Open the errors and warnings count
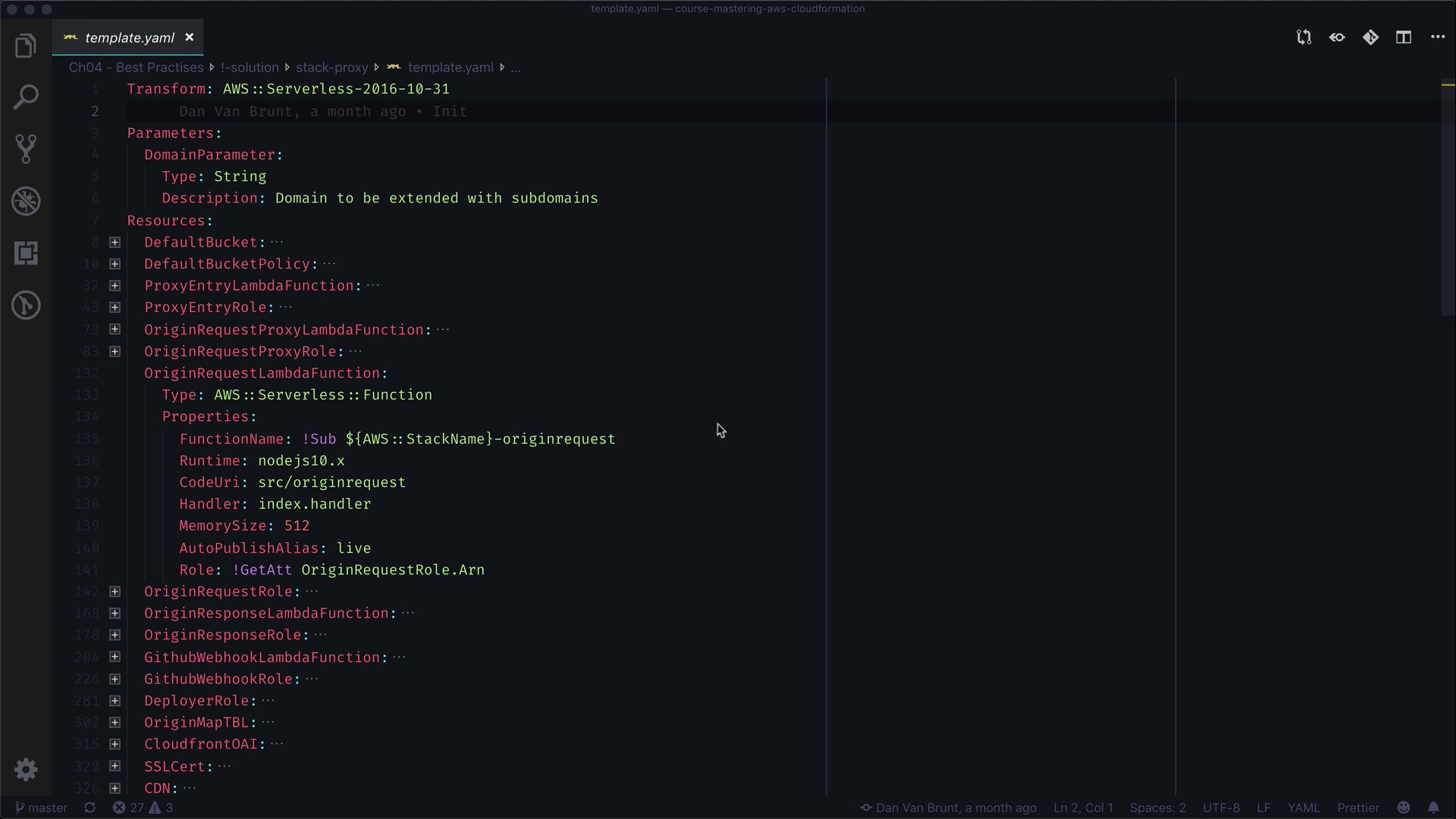The height and width of the screenshot is (819, 1456). (143, 808)
